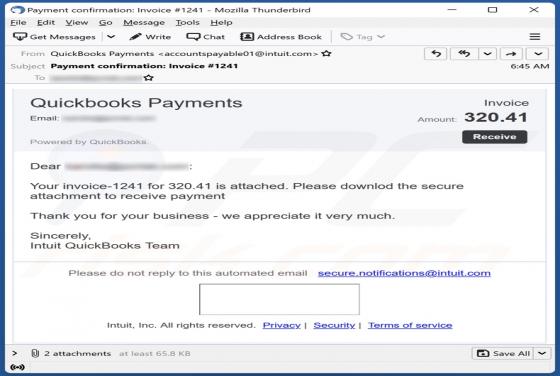The width and height of the screenshot is (560, 376).
Task: Star the sender QuickBooks Payments contact
Action: [x=326, y=54]
